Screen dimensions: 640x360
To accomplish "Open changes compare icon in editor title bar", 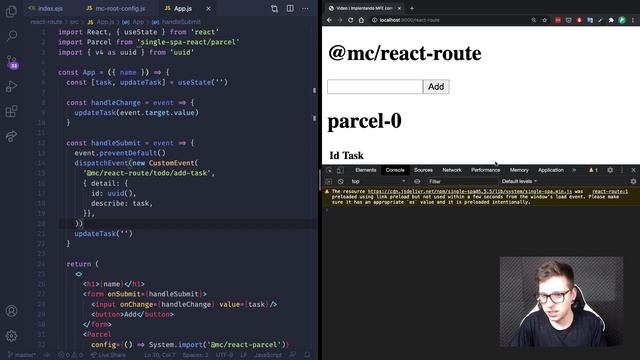I will (x=274, y=9).
